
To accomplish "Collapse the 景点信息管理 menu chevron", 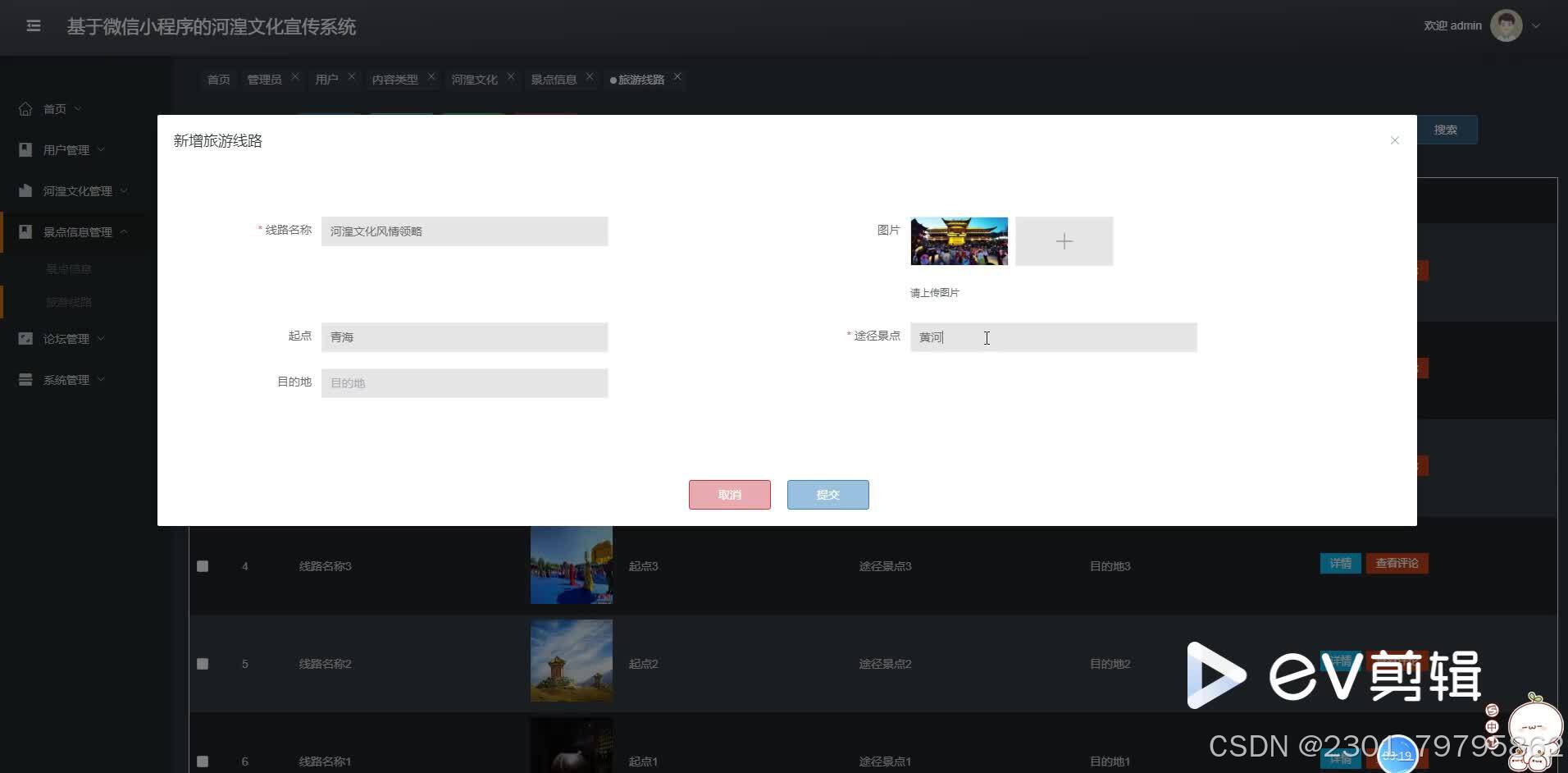I will (x=124, y=231).
